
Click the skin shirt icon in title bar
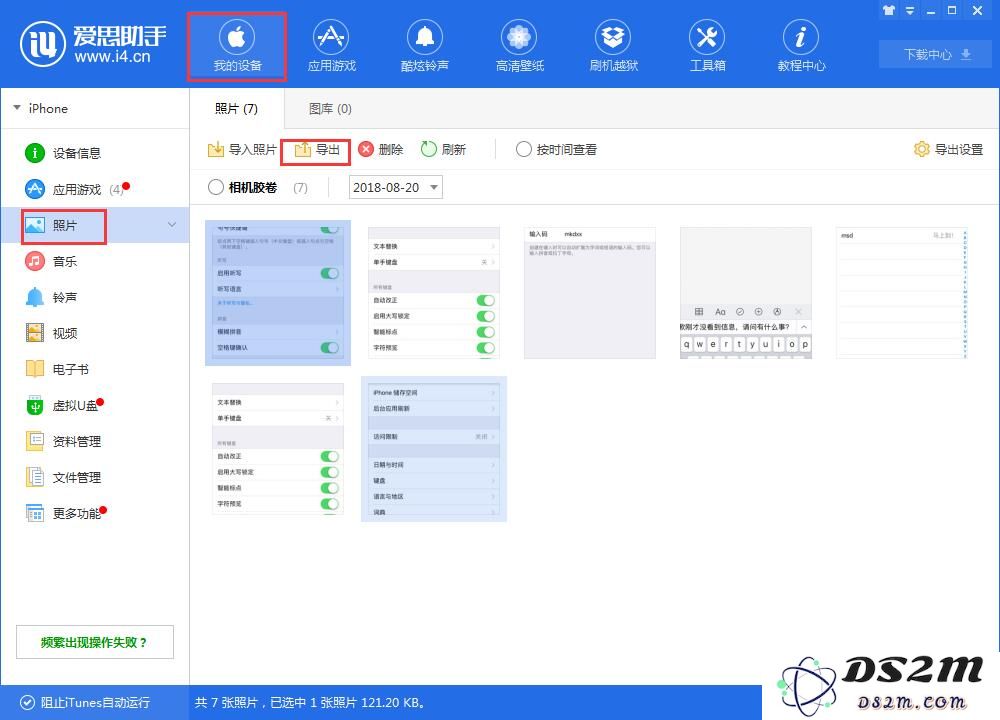[x=888, y=10]
